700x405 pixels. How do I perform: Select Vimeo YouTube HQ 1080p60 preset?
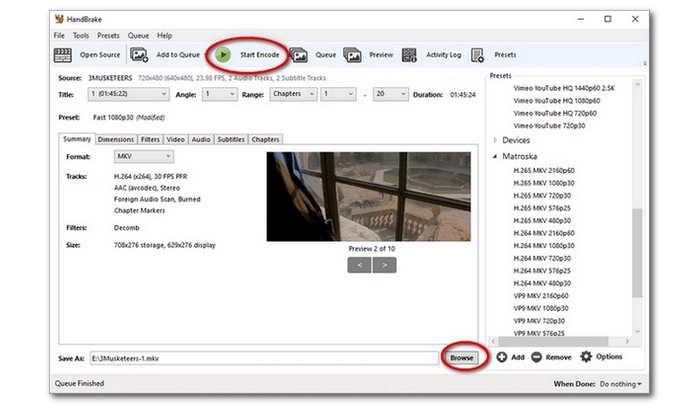pyautogui.click(x=557, y=101)
